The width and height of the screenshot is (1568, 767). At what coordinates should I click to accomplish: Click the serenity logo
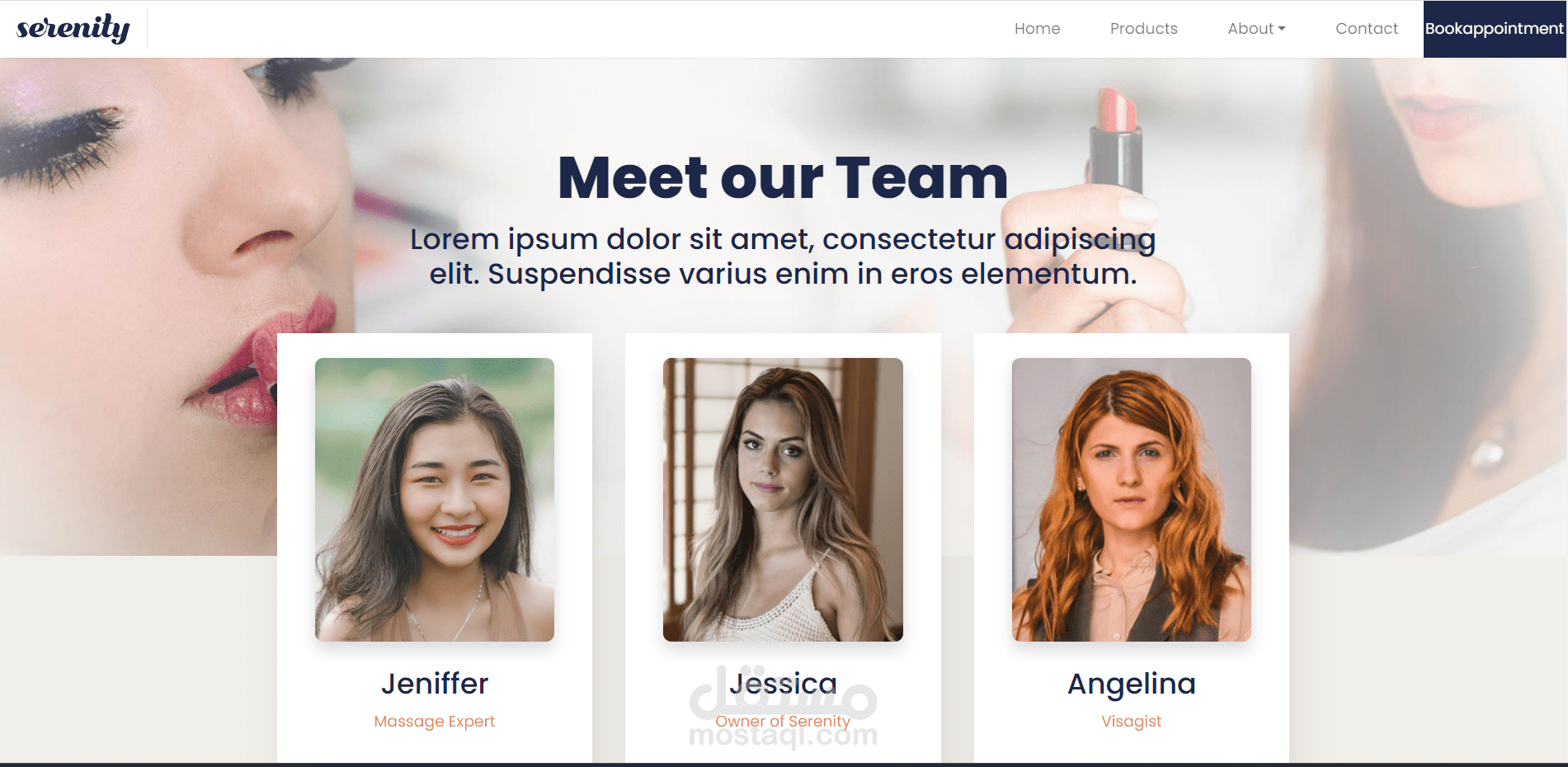click(x=73, y=29)
